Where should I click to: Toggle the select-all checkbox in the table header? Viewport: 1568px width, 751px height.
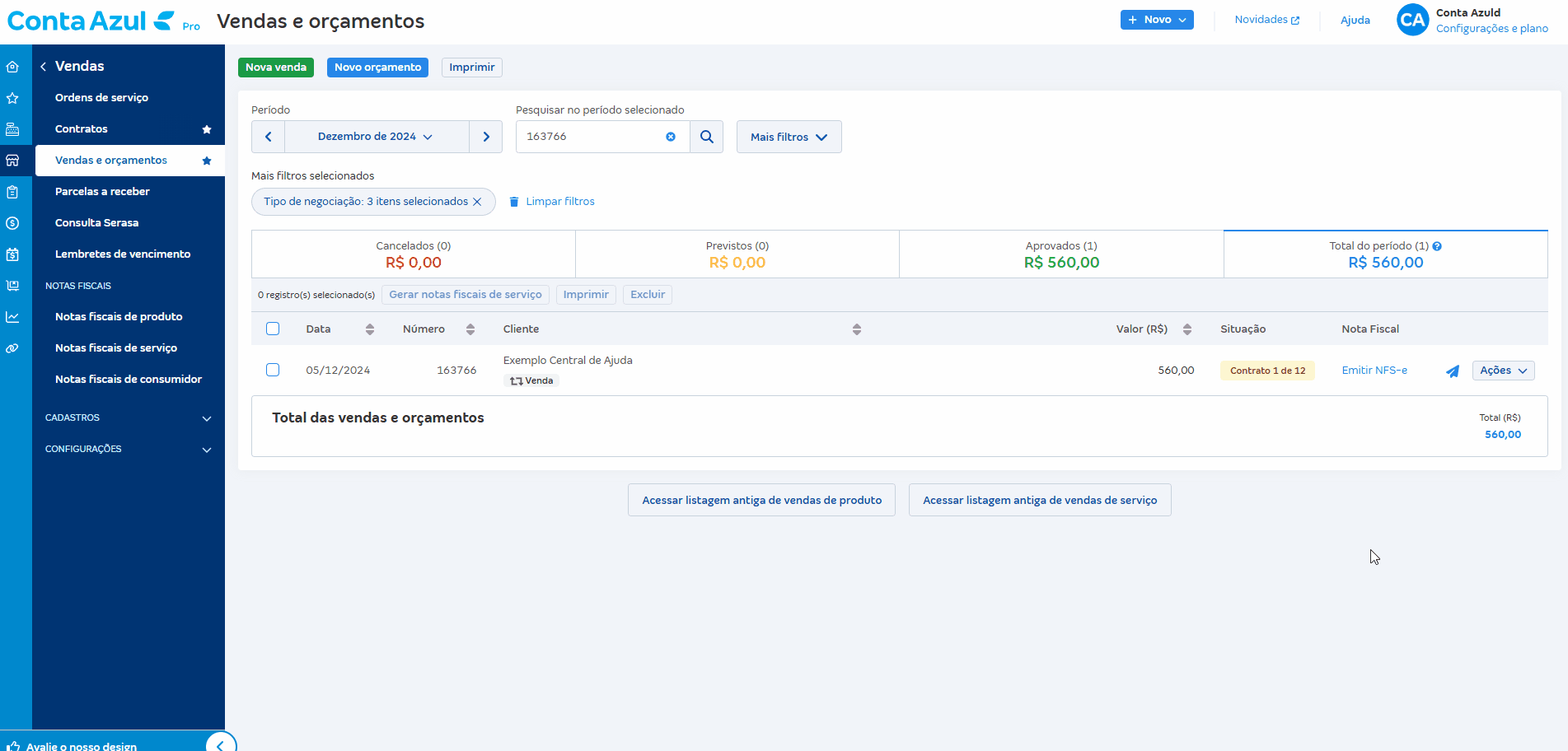273,329
